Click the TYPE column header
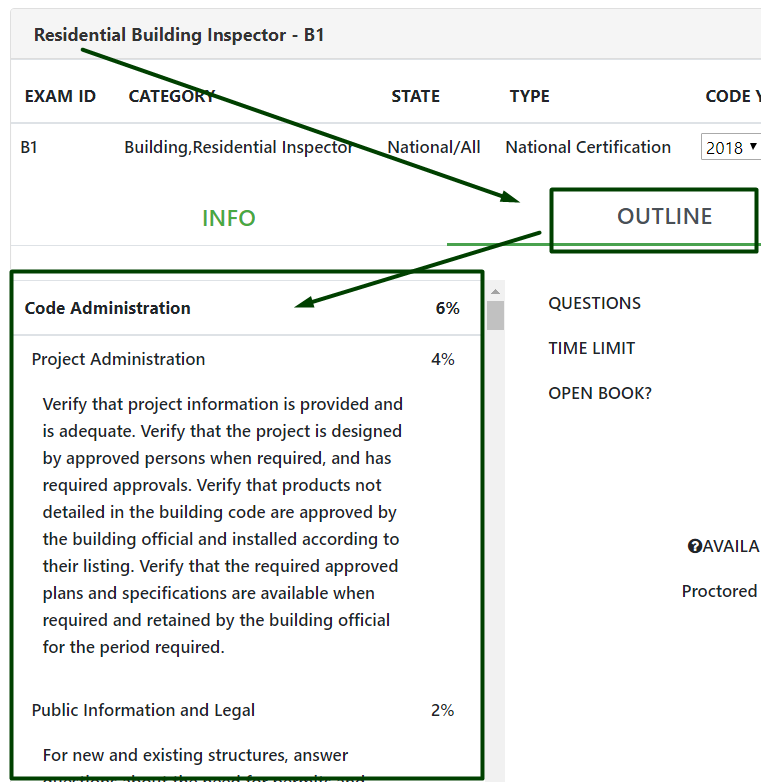 click(529, 96)
